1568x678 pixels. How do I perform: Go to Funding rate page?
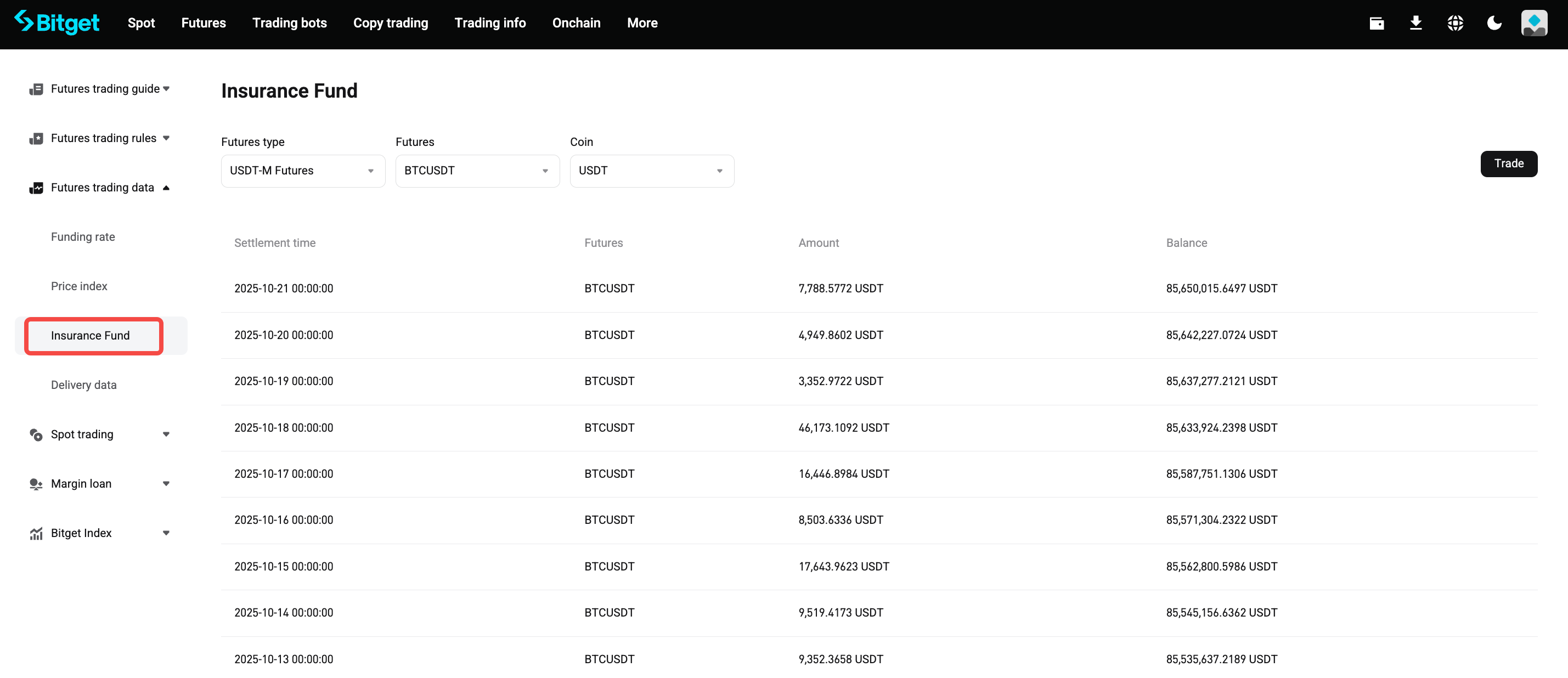(83, 237)
